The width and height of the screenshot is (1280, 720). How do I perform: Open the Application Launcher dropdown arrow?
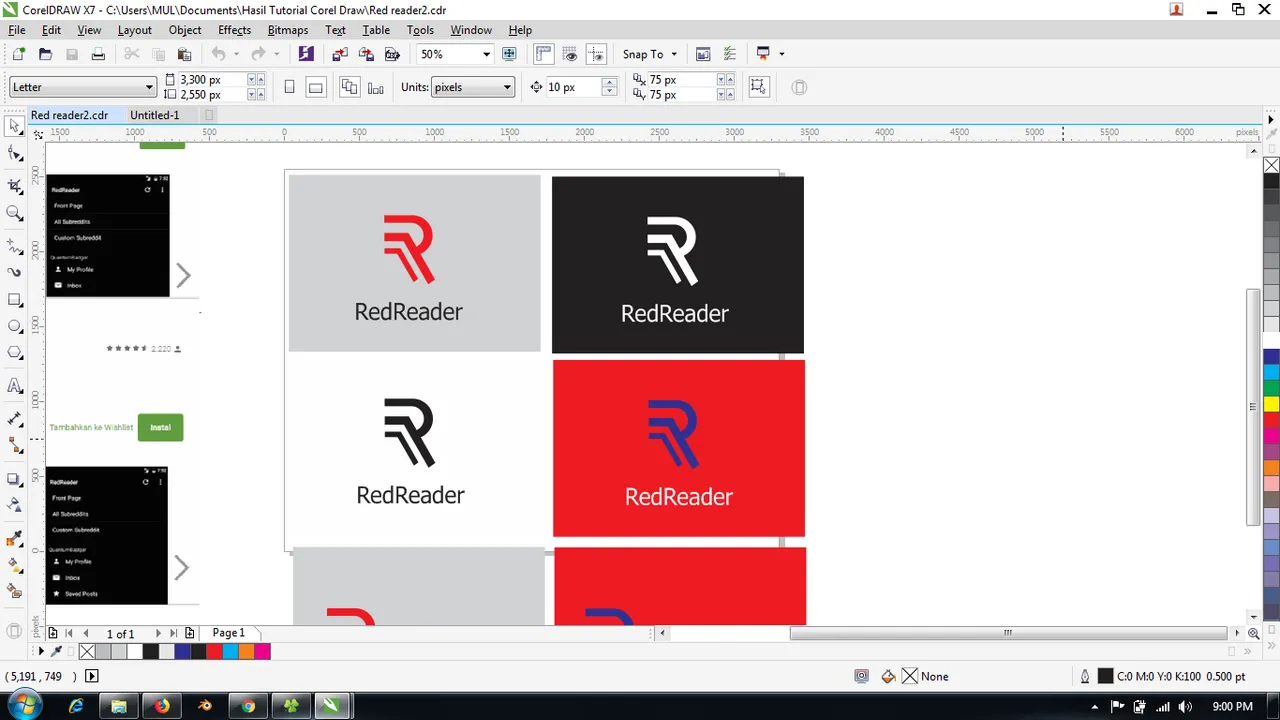[782, 54]
